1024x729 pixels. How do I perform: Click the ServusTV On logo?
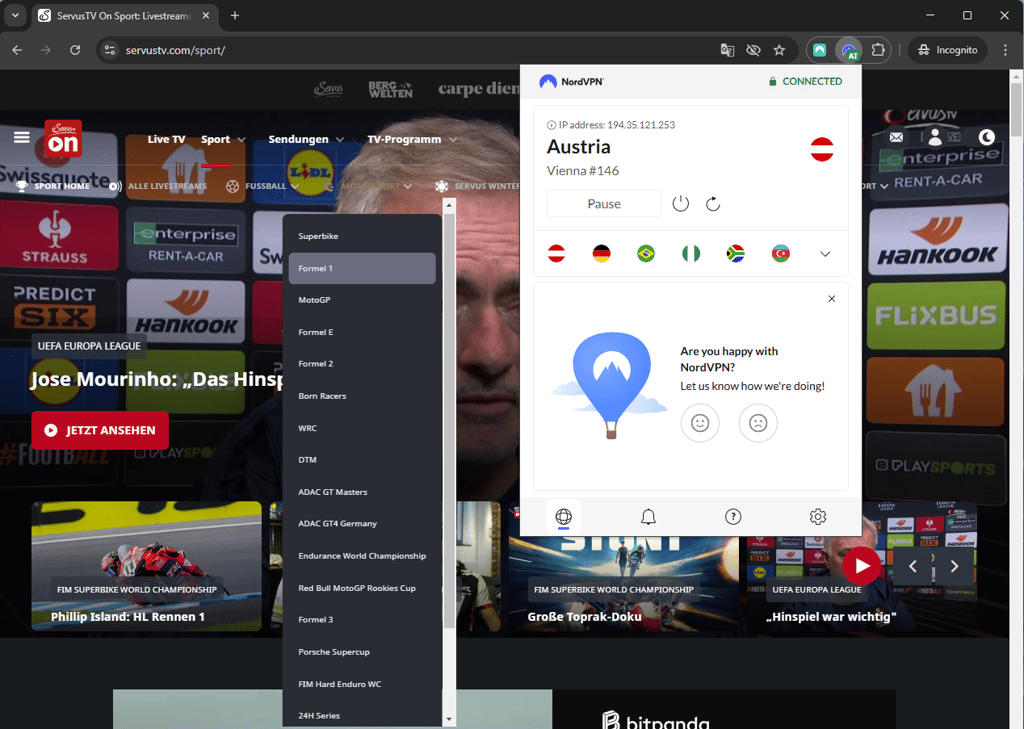coord(63,138)
